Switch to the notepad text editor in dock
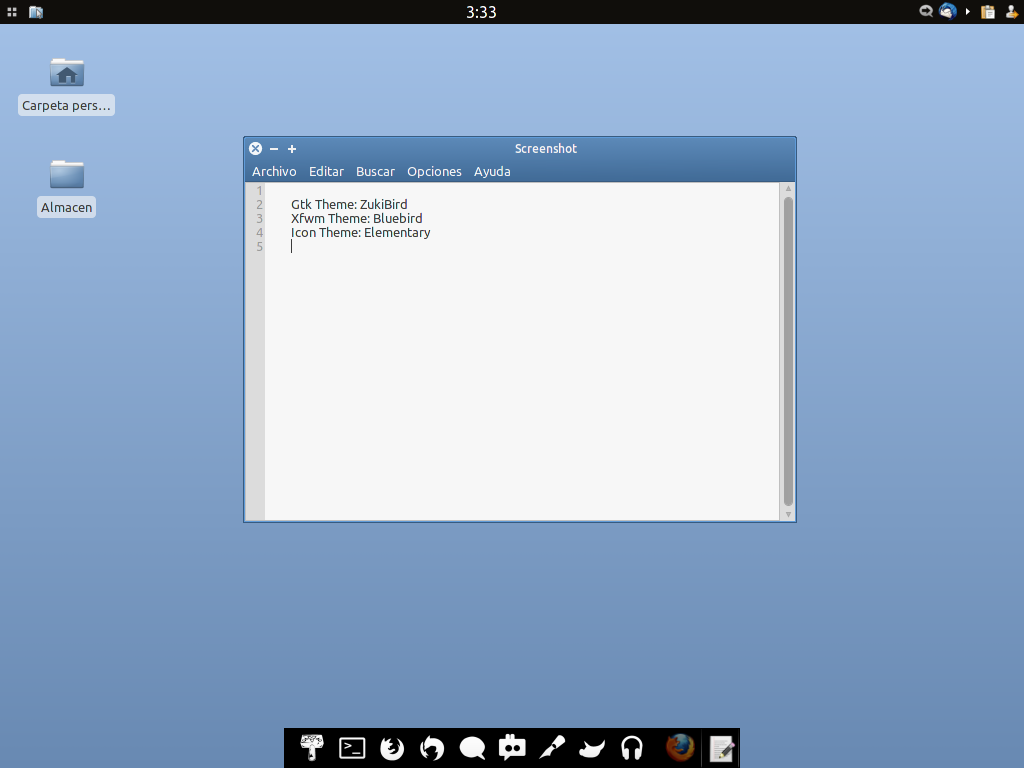Image resolution: width=1024 pixels, height=768 pixels. (721, 748)
